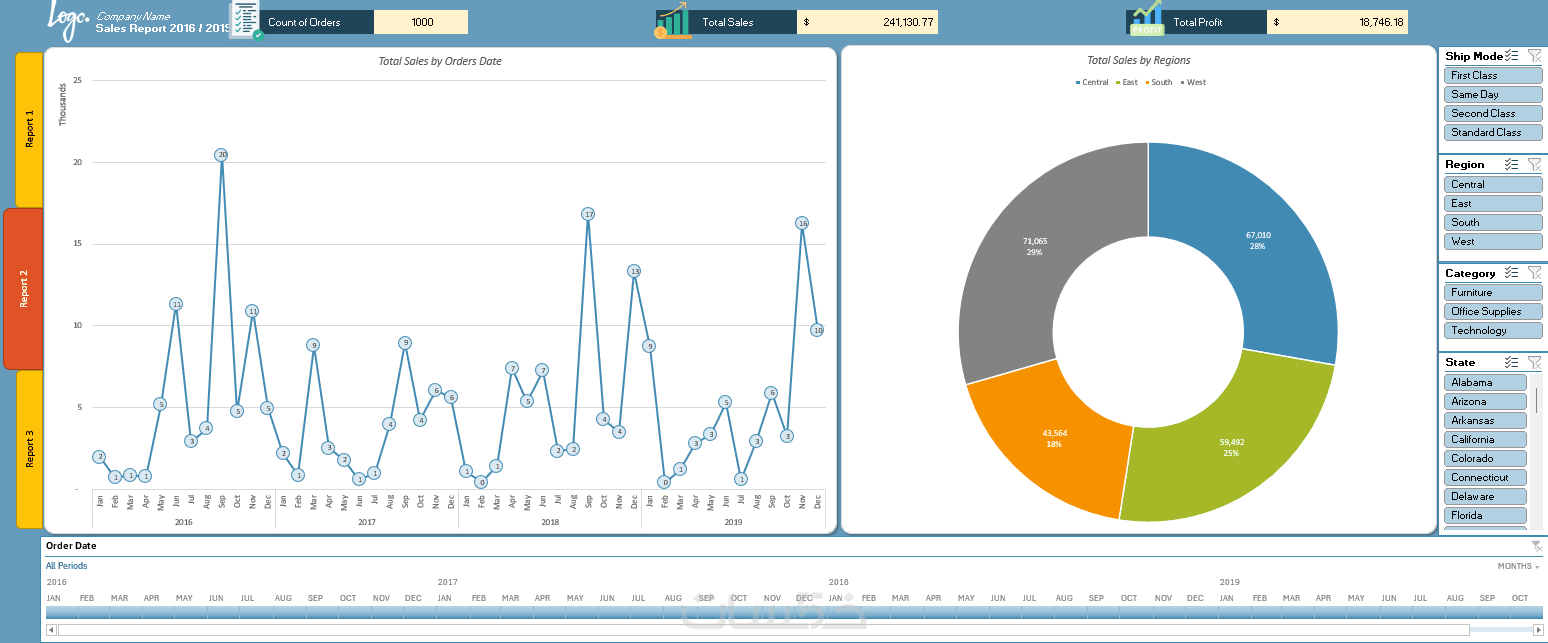Click the Order Date timeline horizontal scrollbar

point(764,630)
